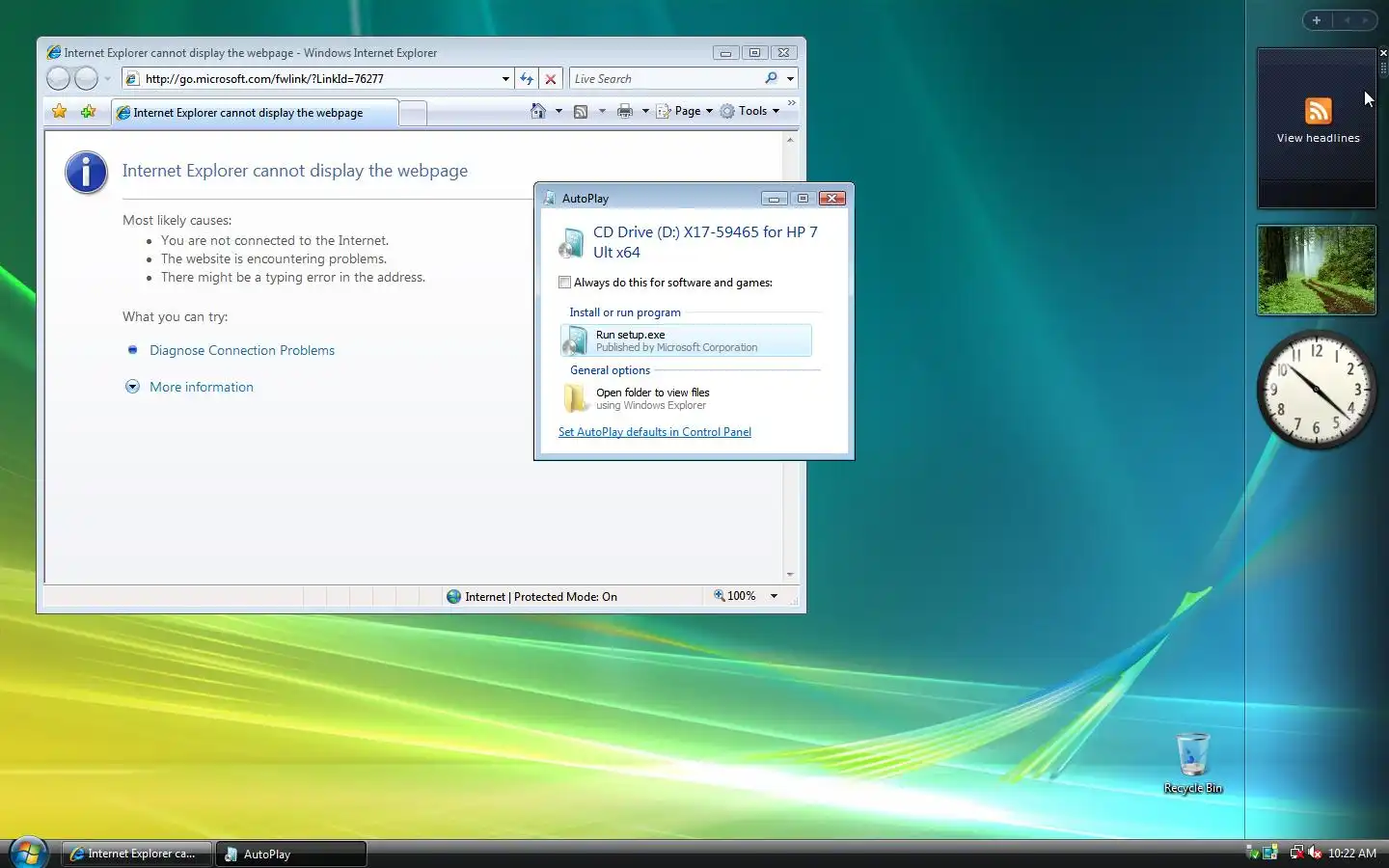
Task: Open a new blank tab
Action: [x=413, y=113]
